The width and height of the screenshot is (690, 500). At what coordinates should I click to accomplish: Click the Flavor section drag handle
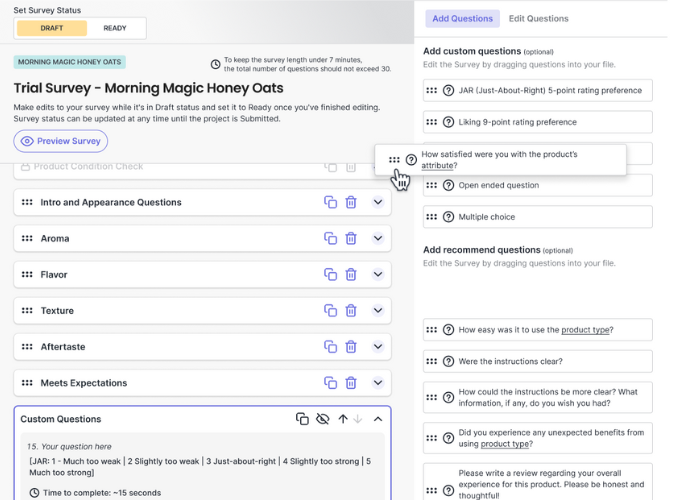[x=27, y=275]
